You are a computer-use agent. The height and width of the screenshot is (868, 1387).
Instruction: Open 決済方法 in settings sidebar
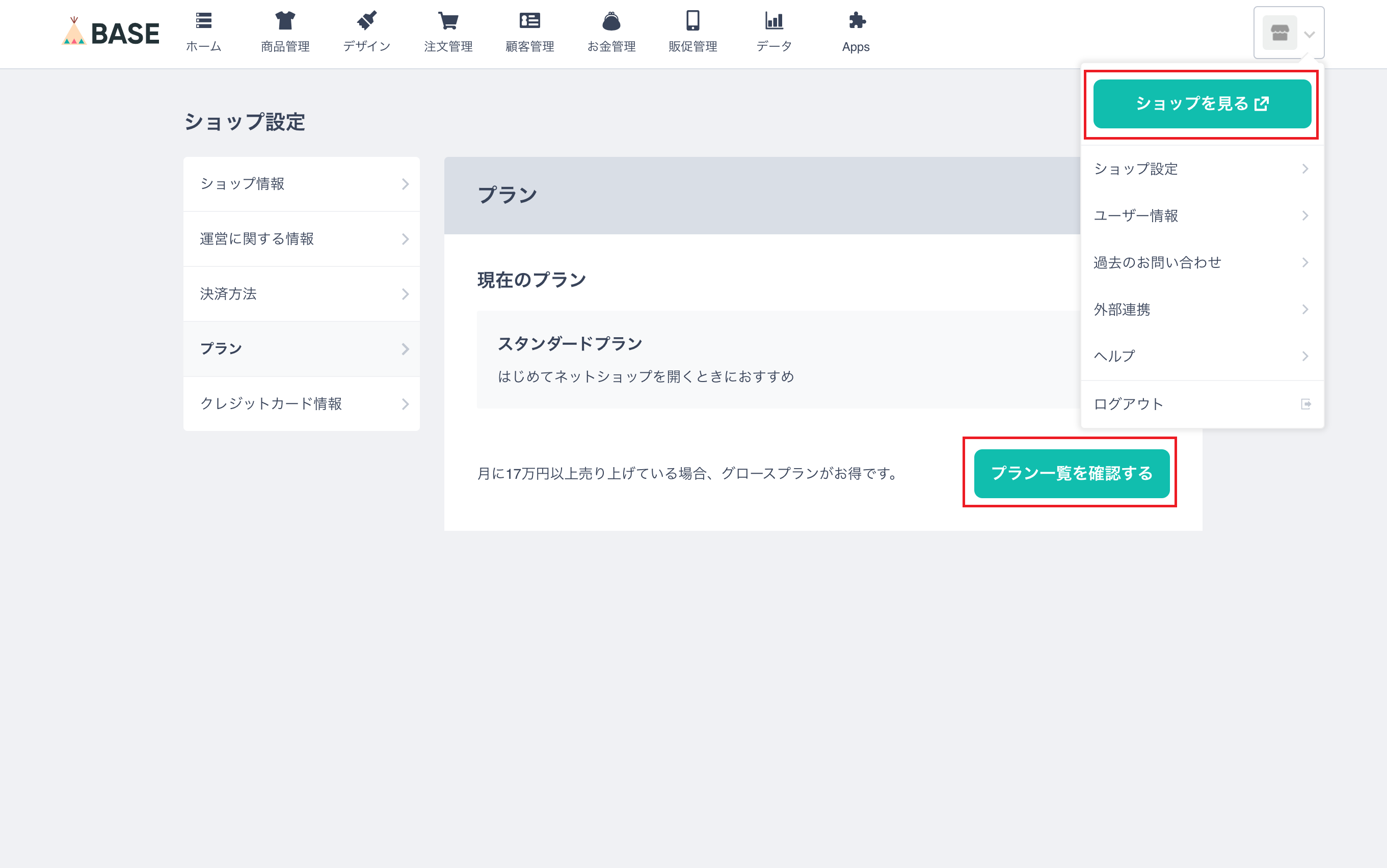click(x=301, y=294)
